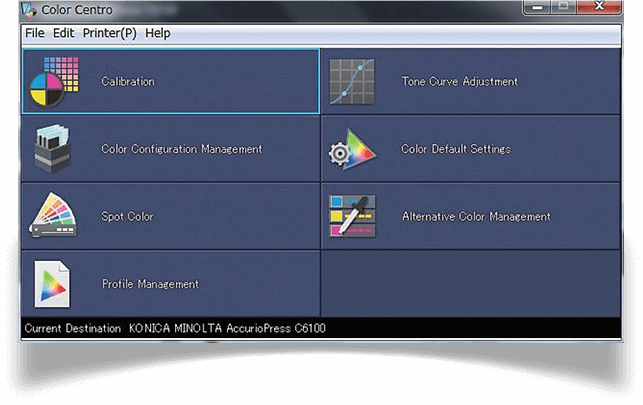This screenshot has height=405, width=643.
Task: Click the Color Centro window title text
Action: click(77, 9)
